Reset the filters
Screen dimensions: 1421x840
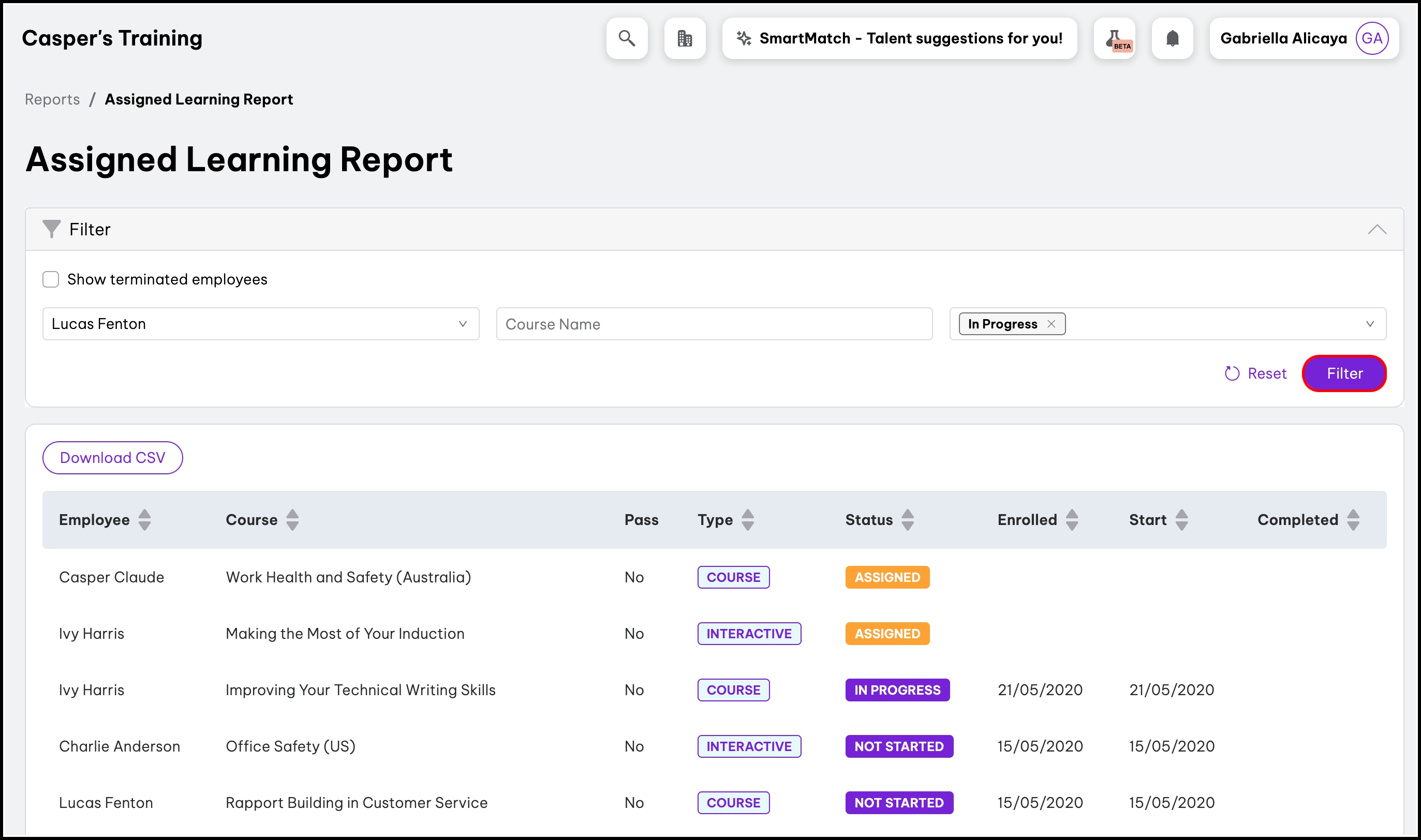coord(1255,373)
